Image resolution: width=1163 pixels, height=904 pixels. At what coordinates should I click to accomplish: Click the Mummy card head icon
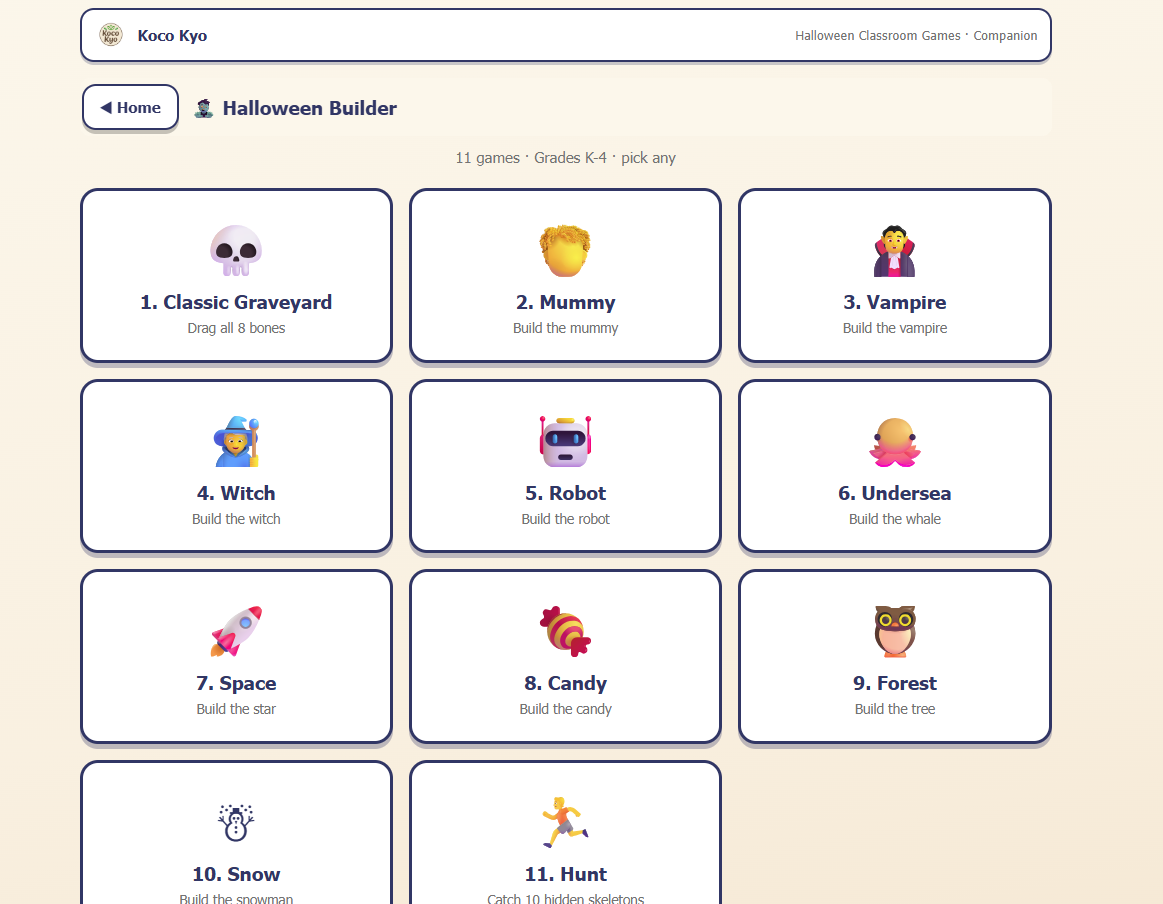click(x=565, y=251)
